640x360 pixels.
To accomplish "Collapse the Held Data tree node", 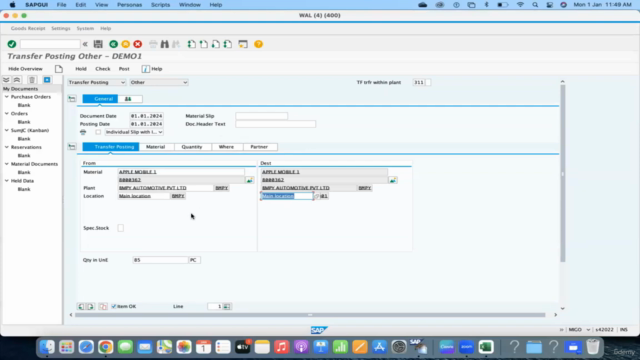I will pos(7,180).
